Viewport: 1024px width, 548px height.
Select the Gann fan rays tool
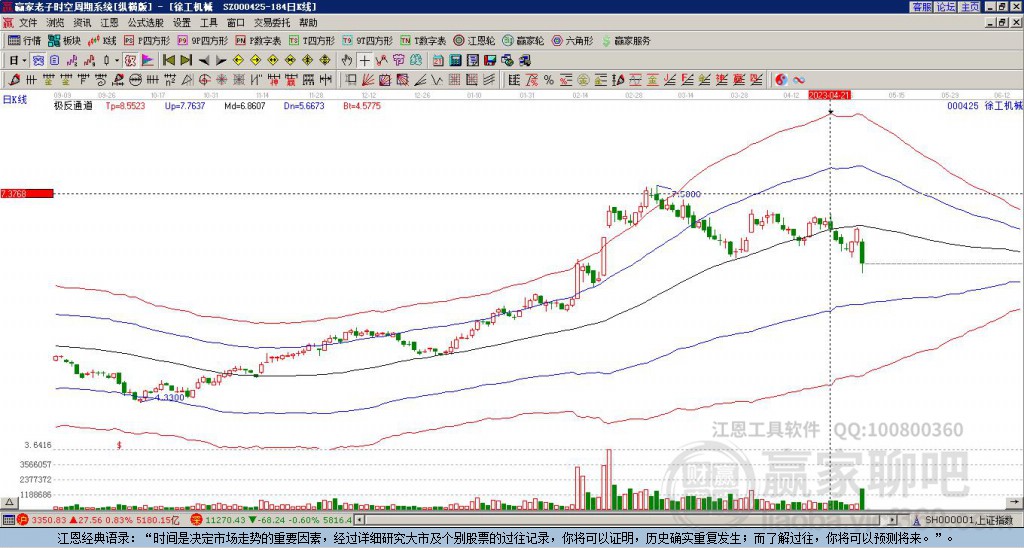click(368, 80)
